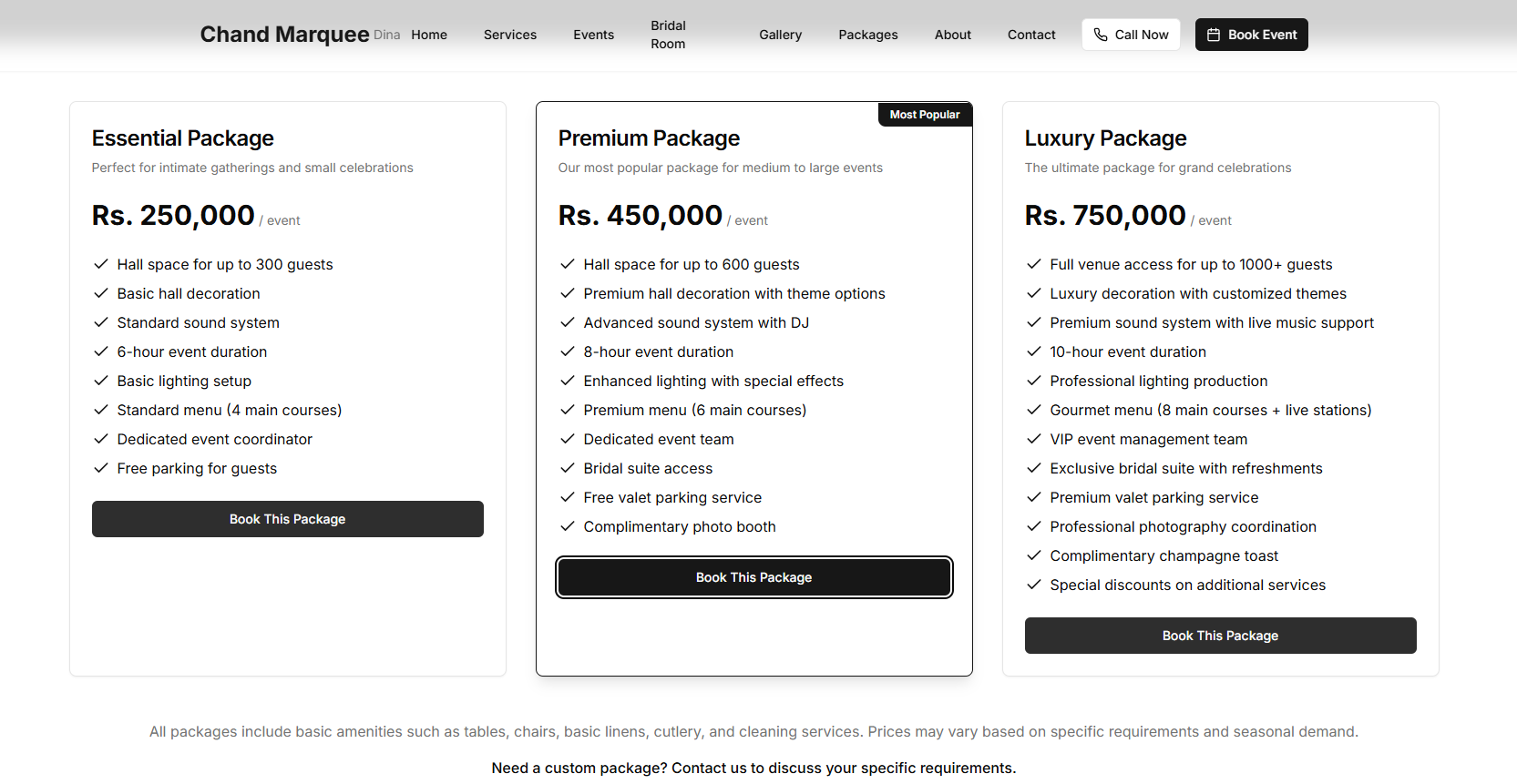Click checkmark next to 'Advanced sound system with DJ'

click(x=567, y=322)
